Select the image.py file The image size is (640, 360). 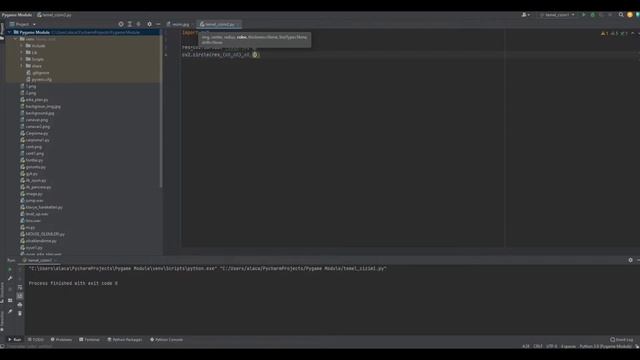point(31,194)
